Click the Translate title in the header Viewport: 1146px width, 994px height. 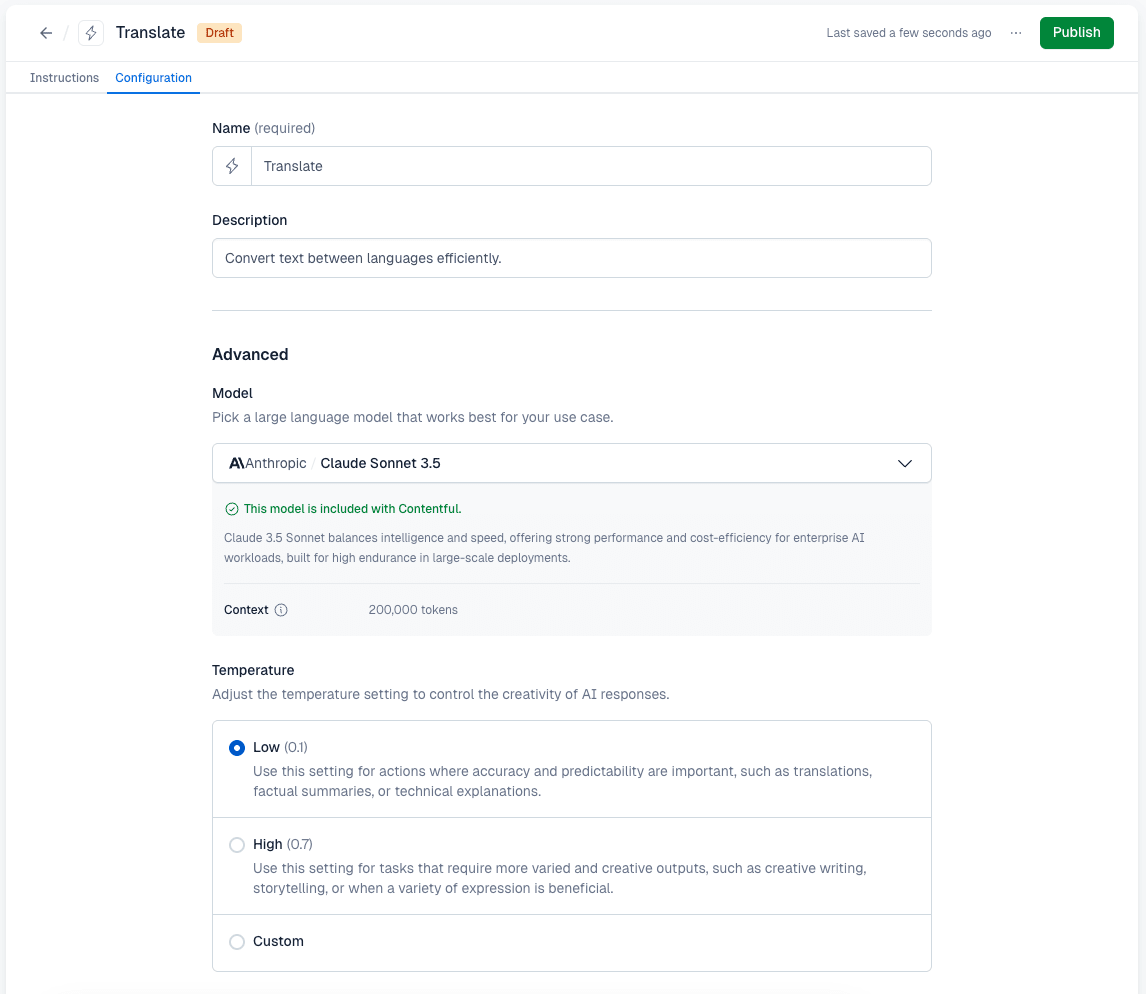click(x=151, y=33)
